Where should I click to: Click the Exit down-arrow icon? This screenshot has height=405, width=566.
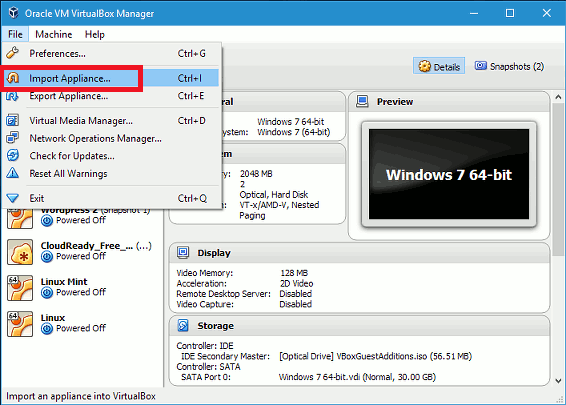tap(13, 198)
